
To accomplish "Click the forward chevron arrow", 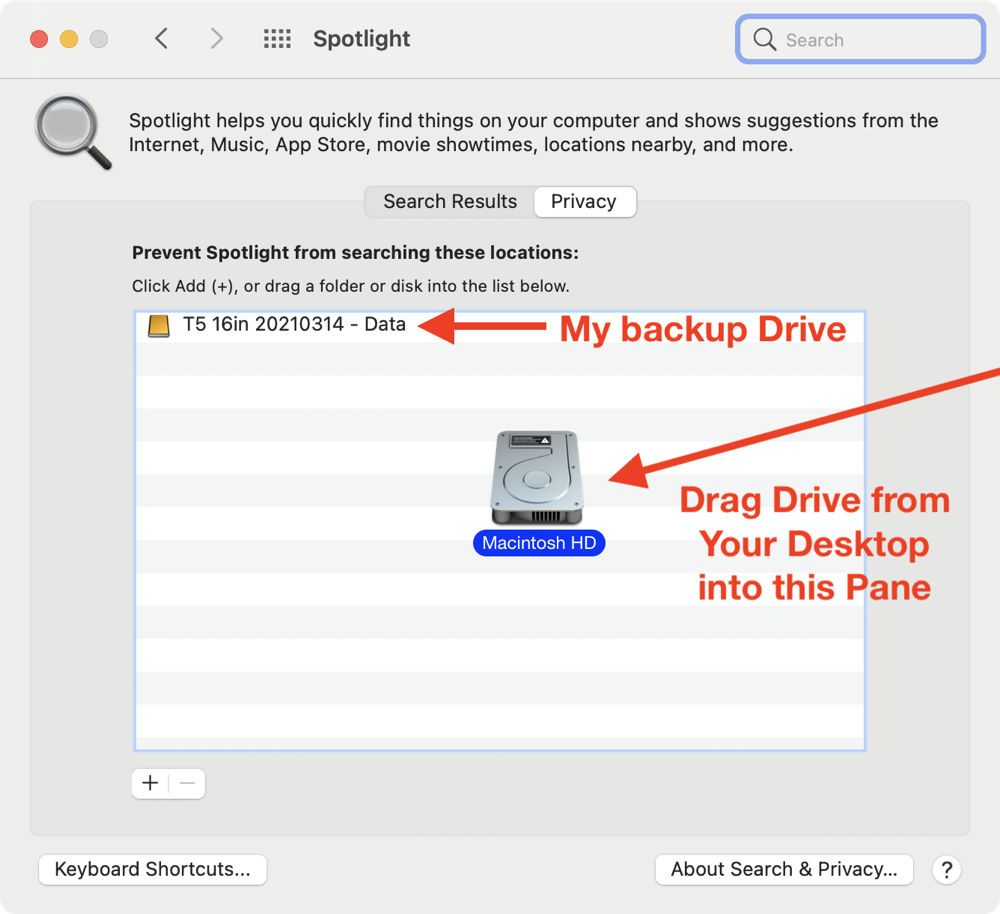I will 216,39.
